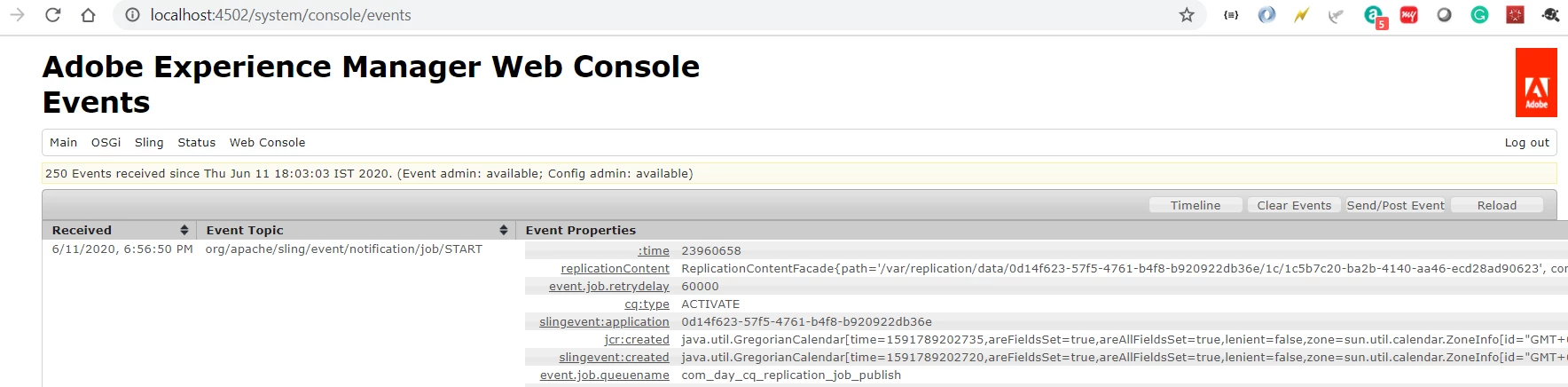Open the Status menu

coord(196,142)
